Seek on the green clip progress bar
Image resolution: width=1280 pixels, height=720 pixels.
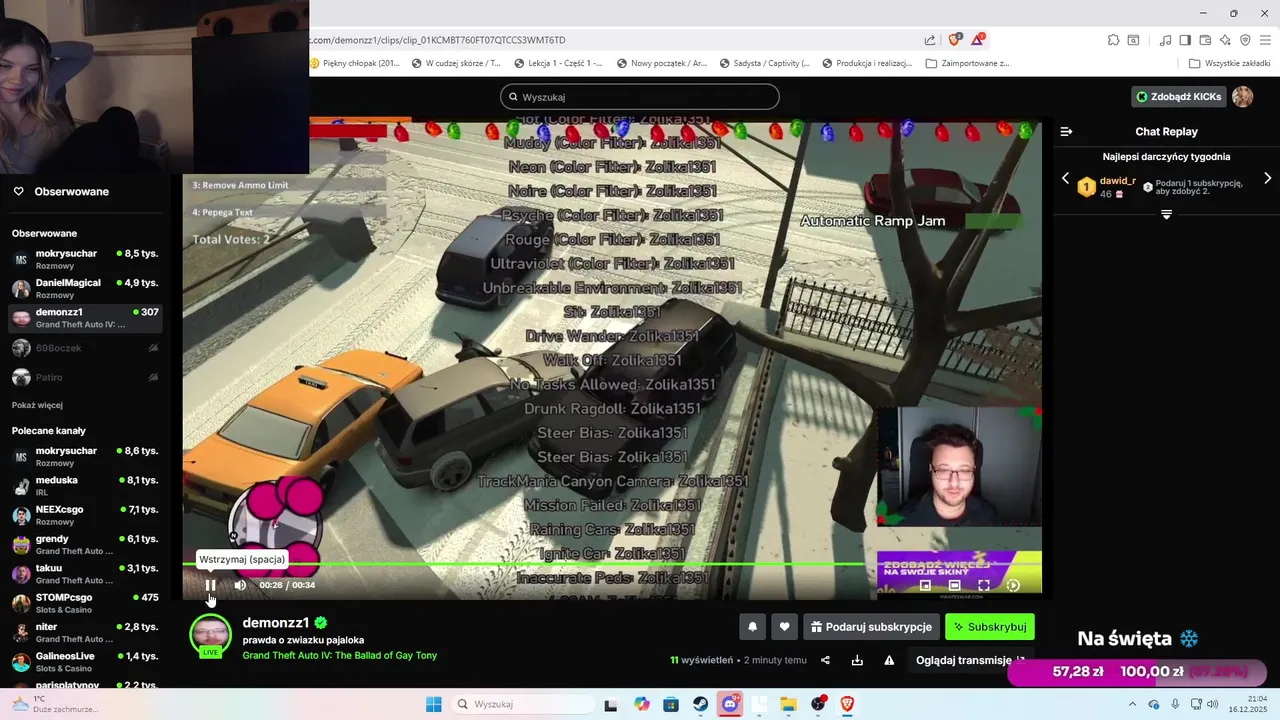click(612, 565)
